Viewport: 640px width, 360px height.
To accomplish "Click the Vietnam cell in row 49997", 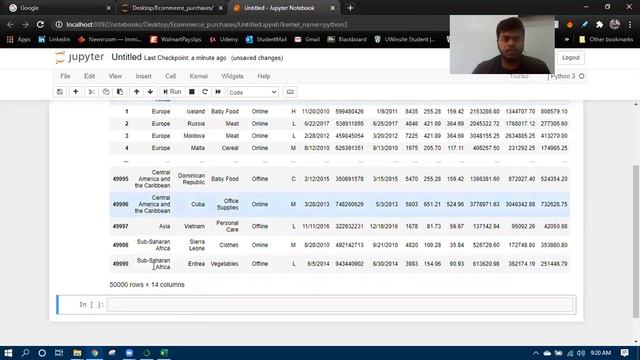I will [x=194, y=226].
